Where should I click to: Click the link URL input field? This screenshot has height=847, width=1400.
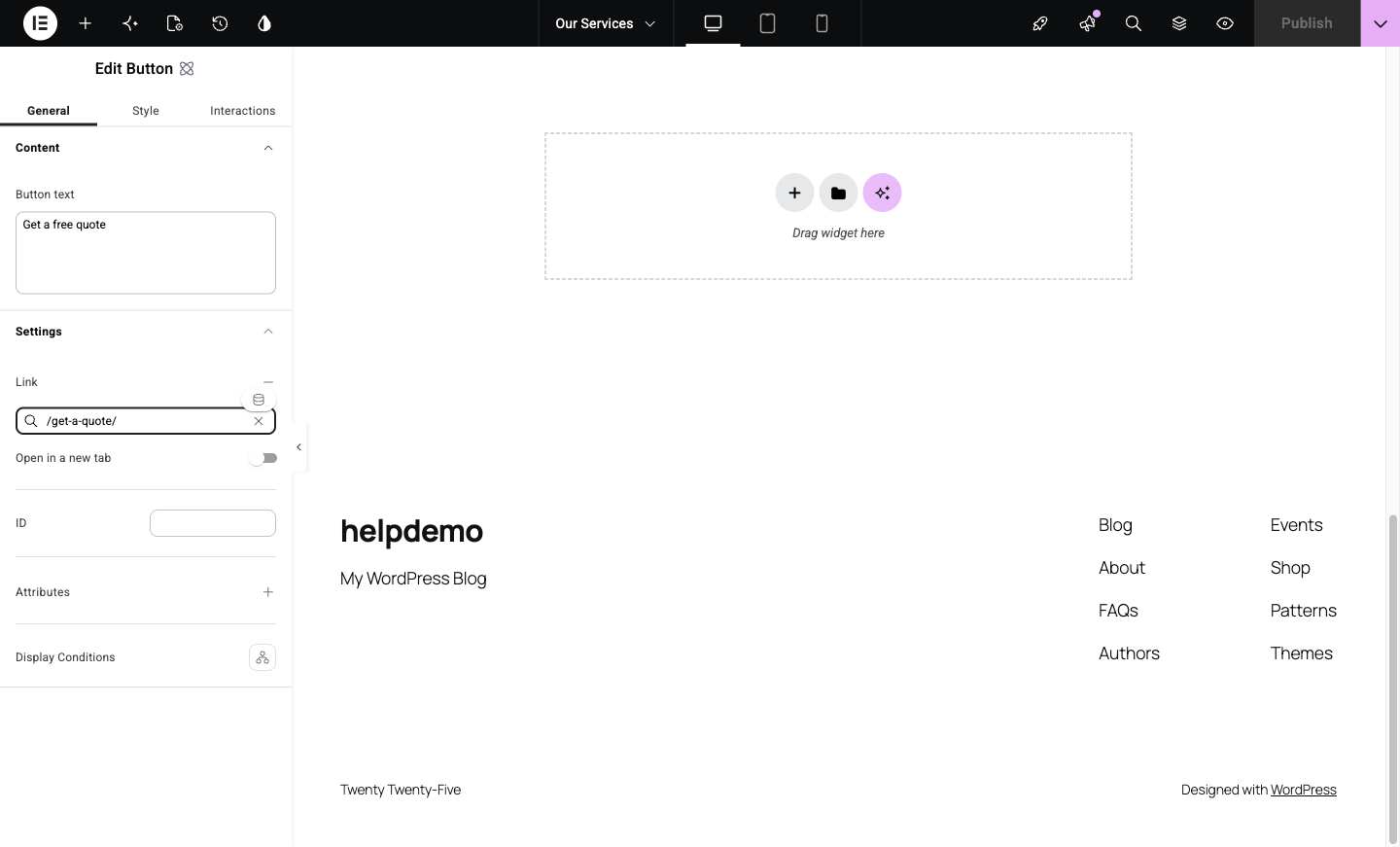(146, 421)
